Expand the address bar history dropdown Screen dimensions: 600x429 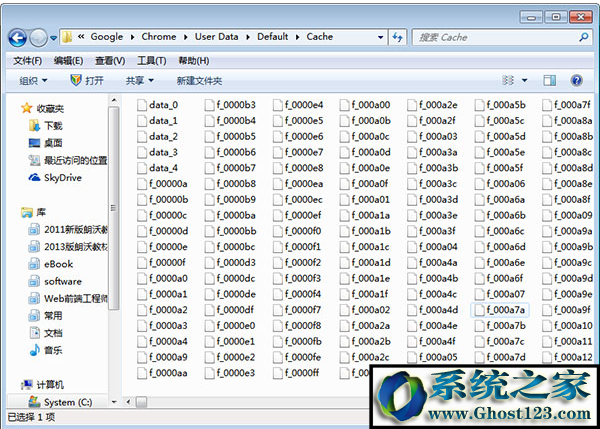pos(380,37)
